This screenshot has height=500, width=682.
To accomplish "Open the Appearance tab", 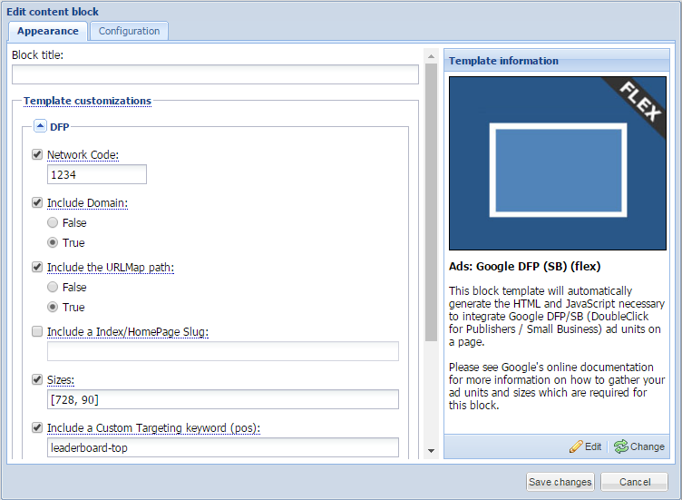I will [x=48, y=31].
